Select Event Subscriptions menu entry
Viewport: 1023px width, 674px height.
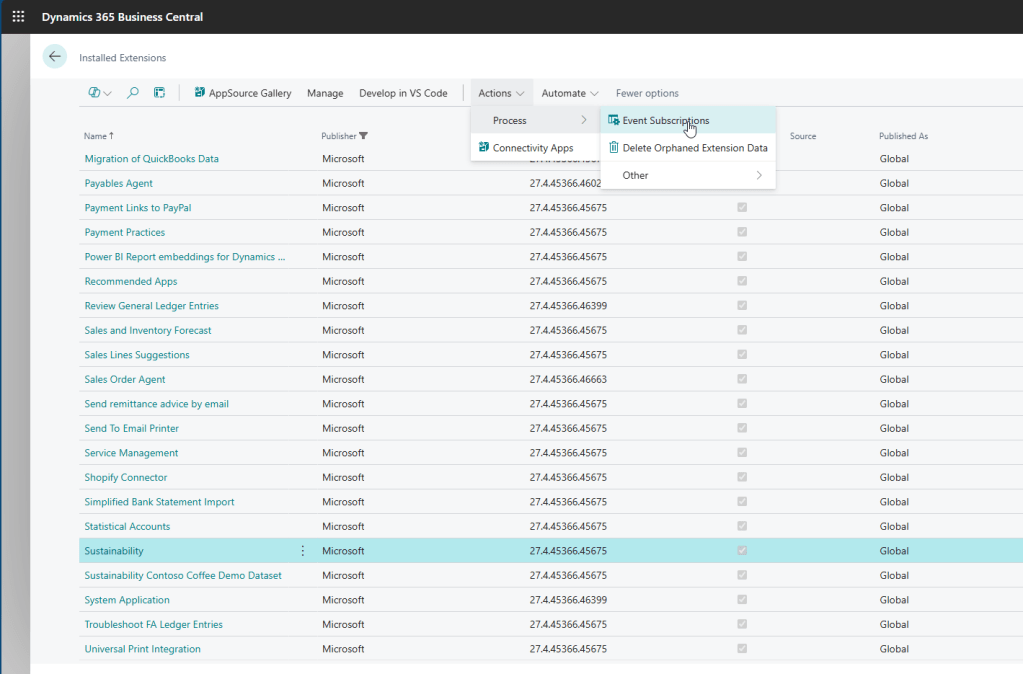point(668,119)
